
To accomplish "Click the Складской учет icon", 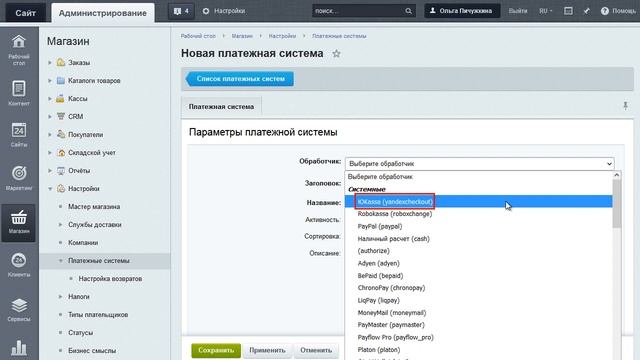I will [x=61, y=152].
